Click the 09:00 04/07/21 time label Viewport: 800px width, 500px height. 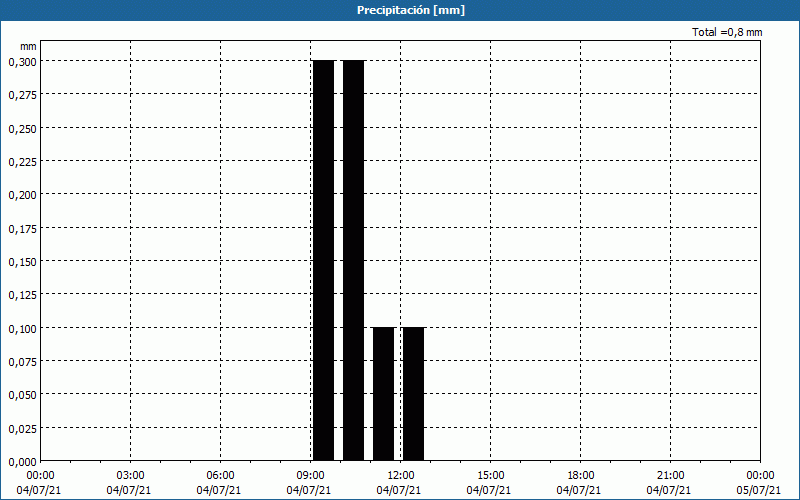tap(309, 483)
